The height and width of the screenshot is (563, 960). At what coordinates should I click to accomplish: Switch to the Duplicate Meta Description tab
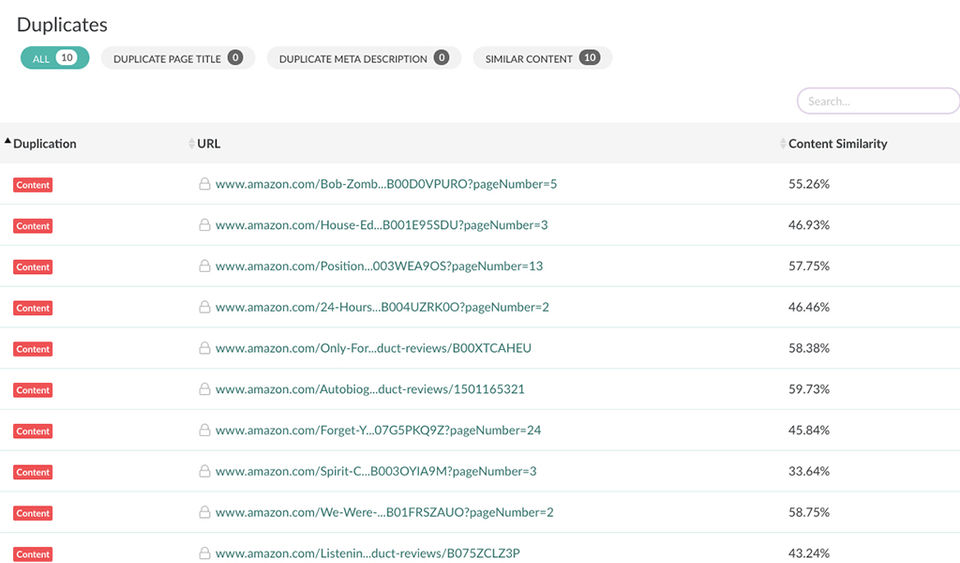pos(364,58)
